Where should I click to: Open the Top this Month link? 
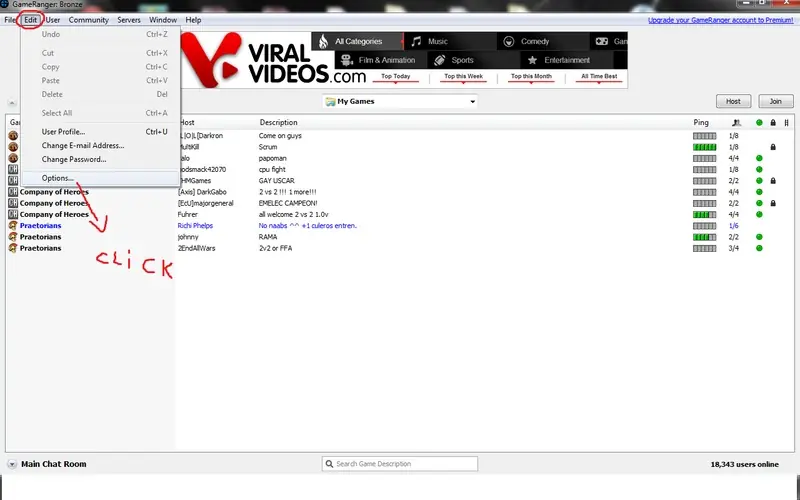[531, 76]
